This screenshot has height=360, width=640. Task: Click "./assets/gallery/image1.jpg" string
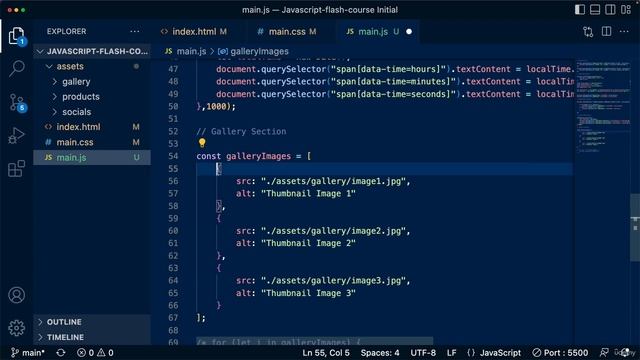(x=333, y=181)
